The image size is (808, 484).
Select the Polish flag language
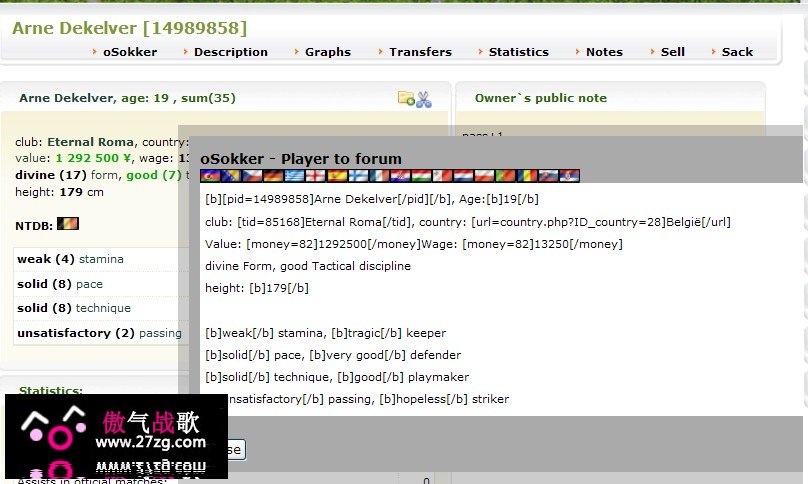click(x=485, y=176)
